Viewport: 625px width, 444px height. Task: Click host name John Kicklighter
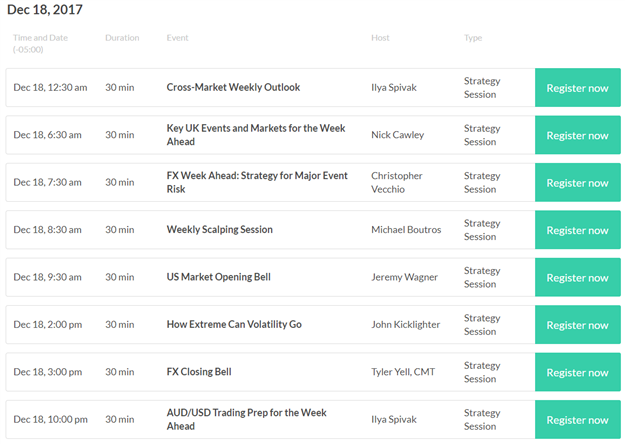pos(406,324)
